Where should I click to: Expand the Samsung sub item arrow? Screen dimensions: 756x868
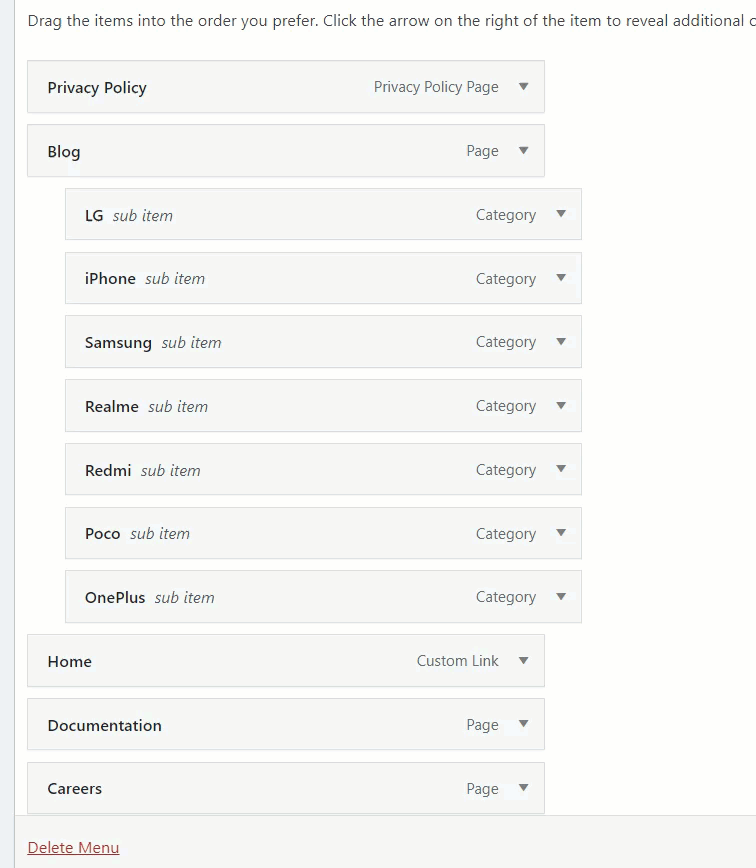pos(561,342)
